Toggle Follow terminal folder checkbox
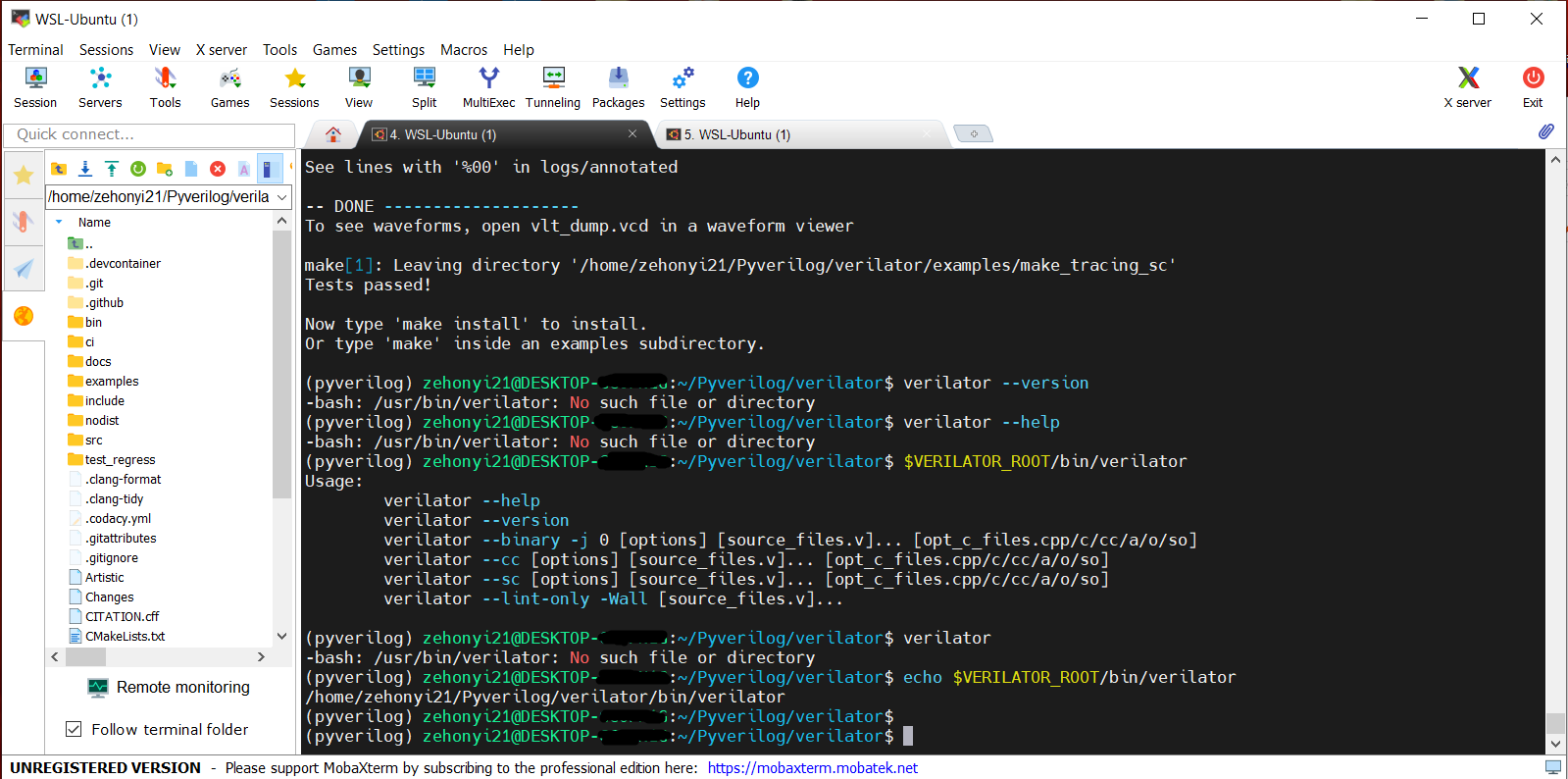Image resolution: width=1568 pixels, height=779 pixels. coord(74,729)
